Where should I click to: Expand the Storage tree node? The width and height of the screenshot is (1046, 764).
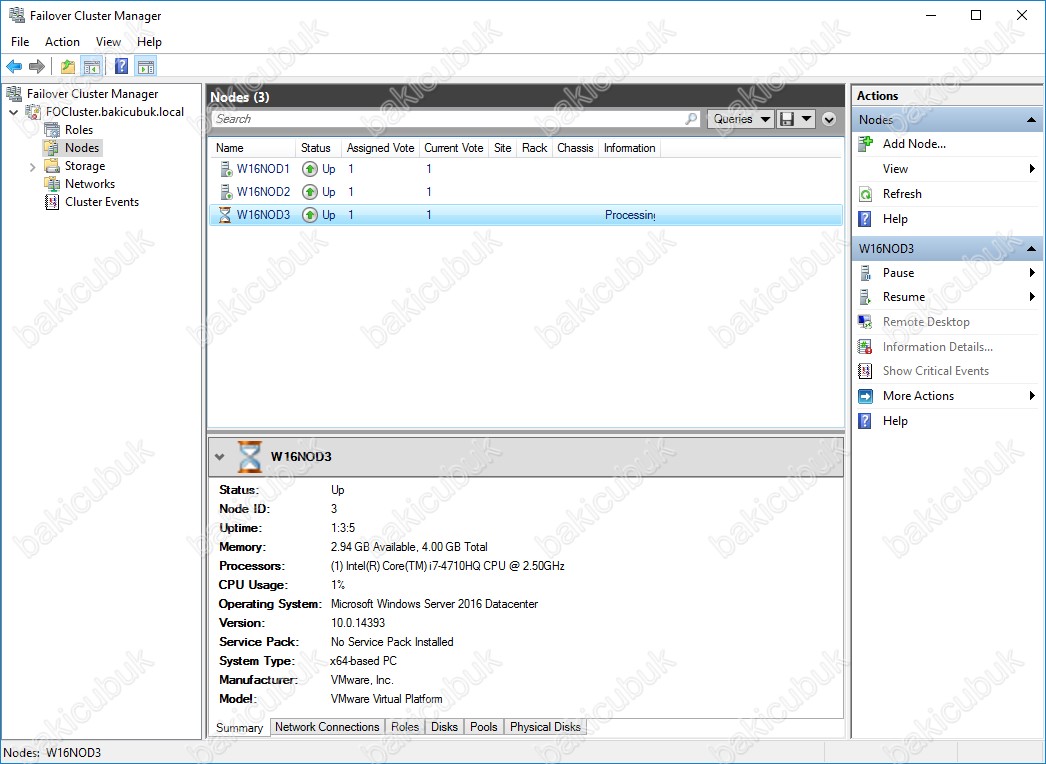[x=32, y=167]
